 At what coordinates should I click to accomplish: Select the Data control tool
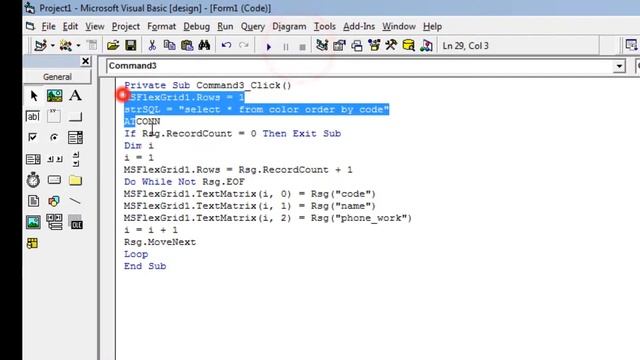pos(54,222)
